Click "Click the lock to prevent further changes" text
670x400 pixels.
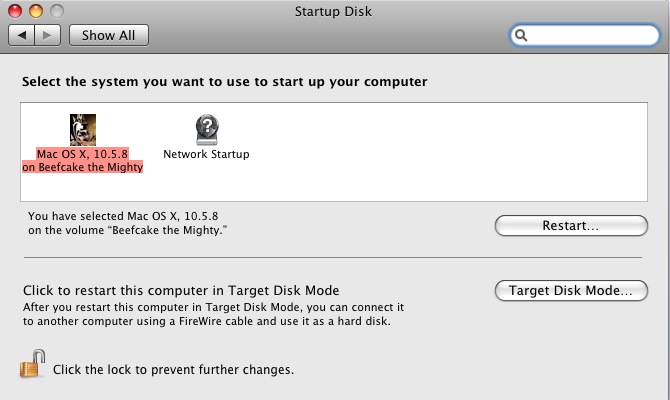click(x=173, y=369)
